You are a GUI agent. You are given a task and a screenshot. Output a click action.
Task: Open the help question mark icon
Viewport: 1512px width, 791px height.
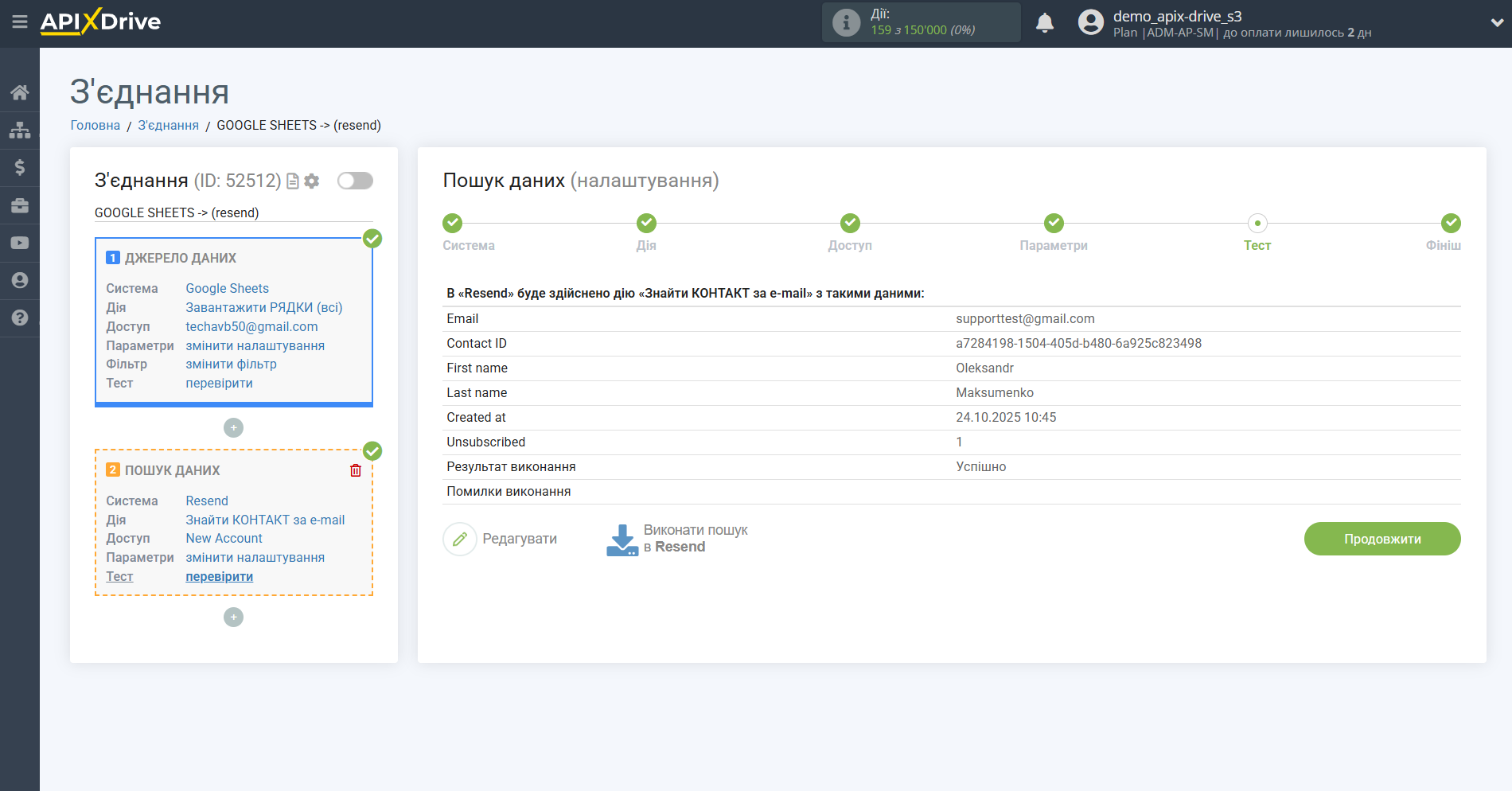(x=20, y=318)
